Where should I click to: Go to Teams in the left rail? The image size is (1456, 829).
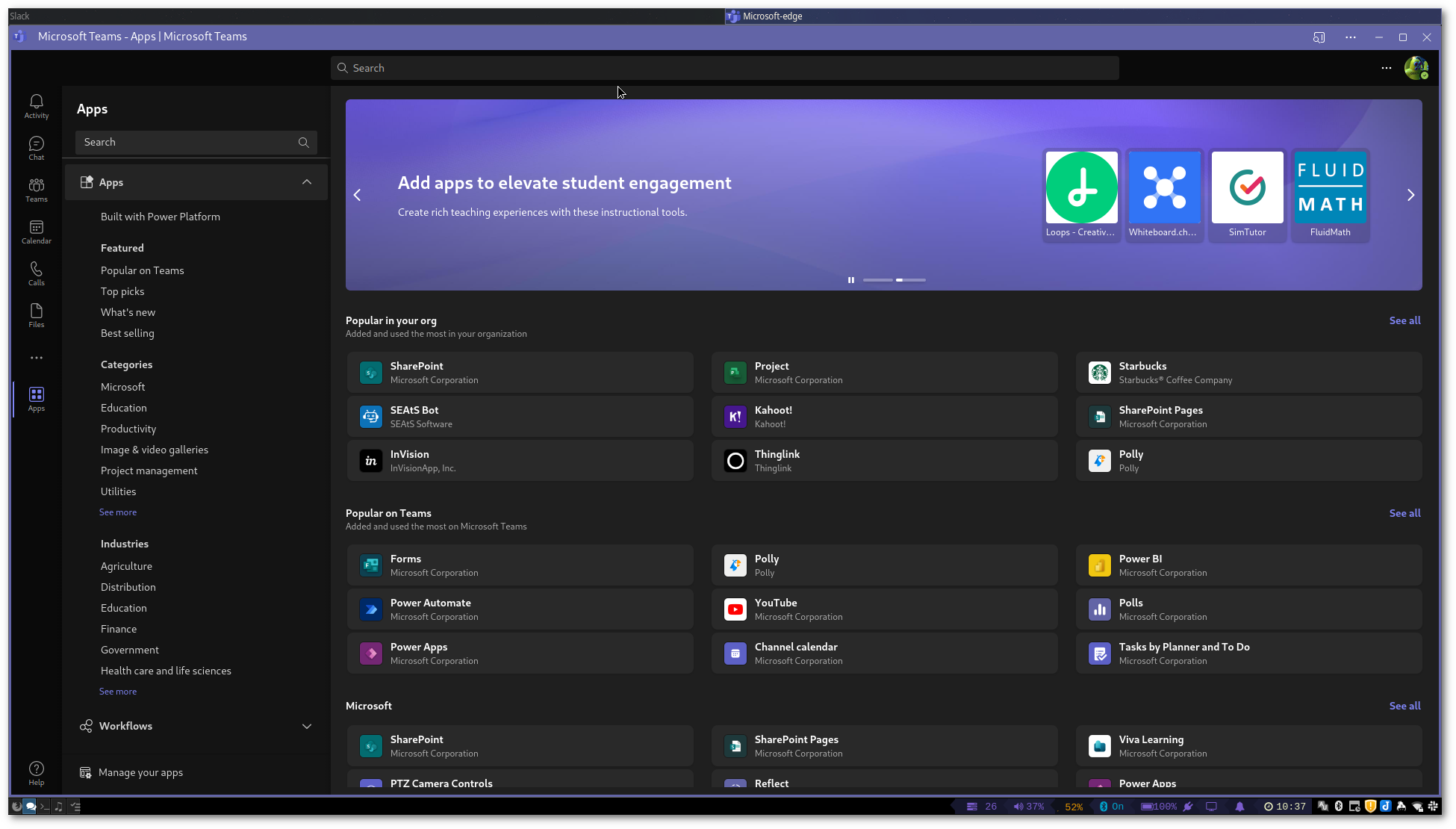[36, 190]
